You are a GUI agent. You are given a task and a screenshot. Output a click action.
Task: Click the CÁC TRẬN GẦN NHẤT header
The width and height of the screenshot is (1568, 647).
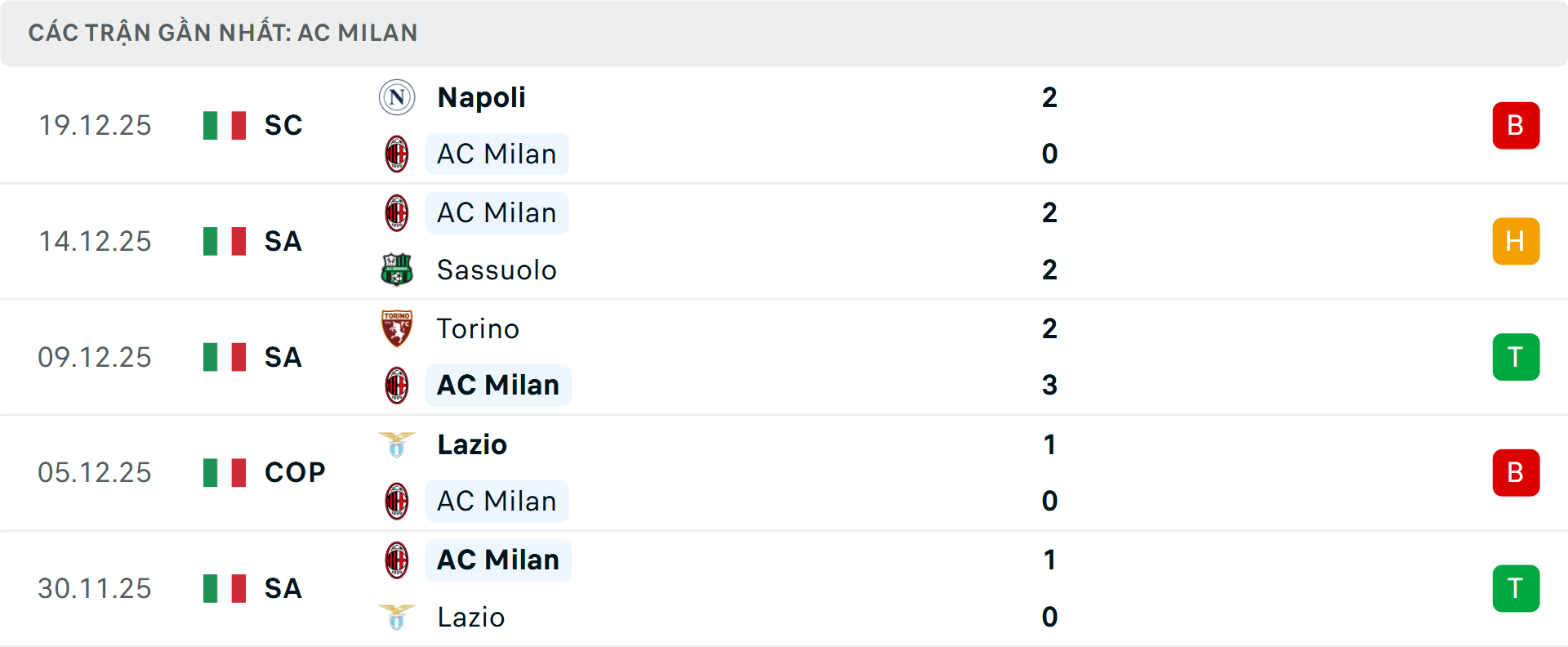coord(223,33)
